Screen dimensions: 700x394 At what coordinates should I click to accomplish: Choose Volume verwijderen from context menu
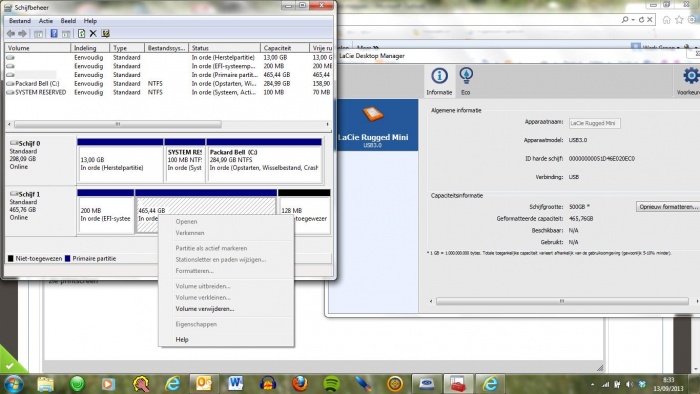click(226, 309)
